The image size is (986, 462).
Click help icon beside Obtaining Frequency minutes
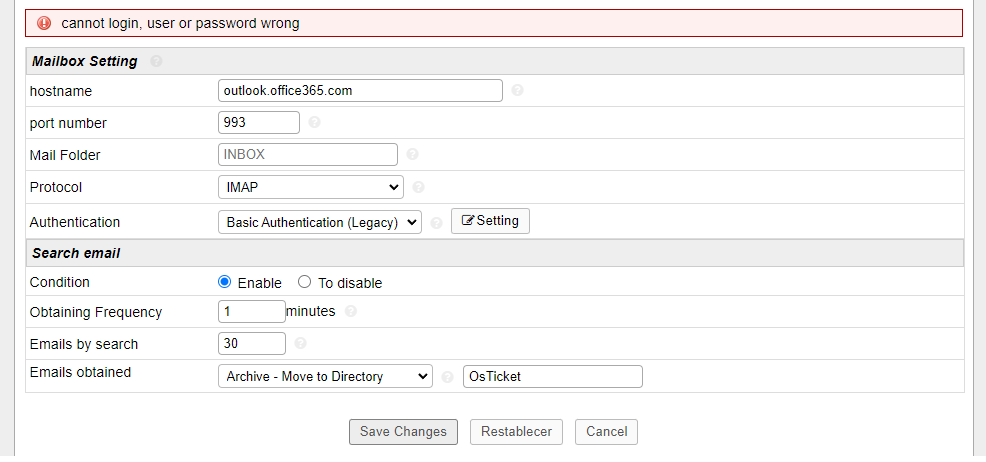point(350,312)
